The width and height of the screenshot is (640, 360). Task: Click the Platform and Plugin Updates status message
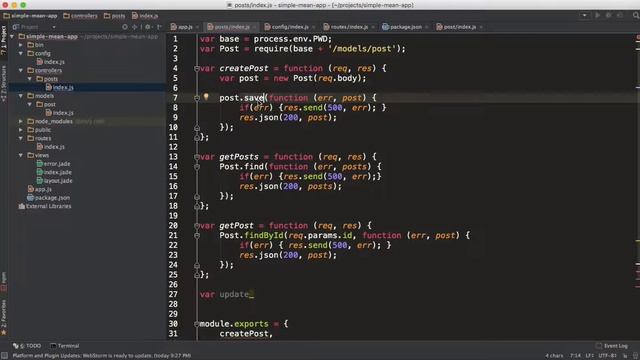(x=102, y=356)
